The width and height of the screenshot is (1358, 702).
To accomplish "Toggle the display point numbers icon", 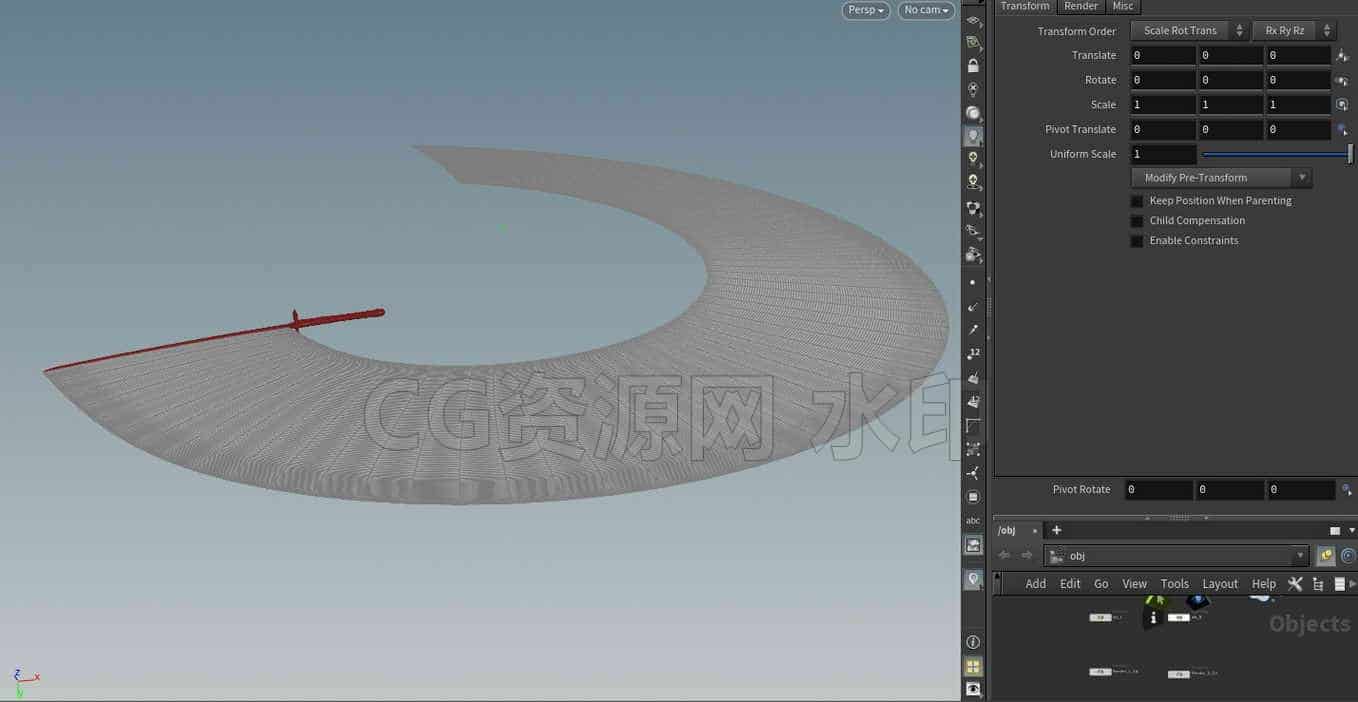I will click(973, 353).
